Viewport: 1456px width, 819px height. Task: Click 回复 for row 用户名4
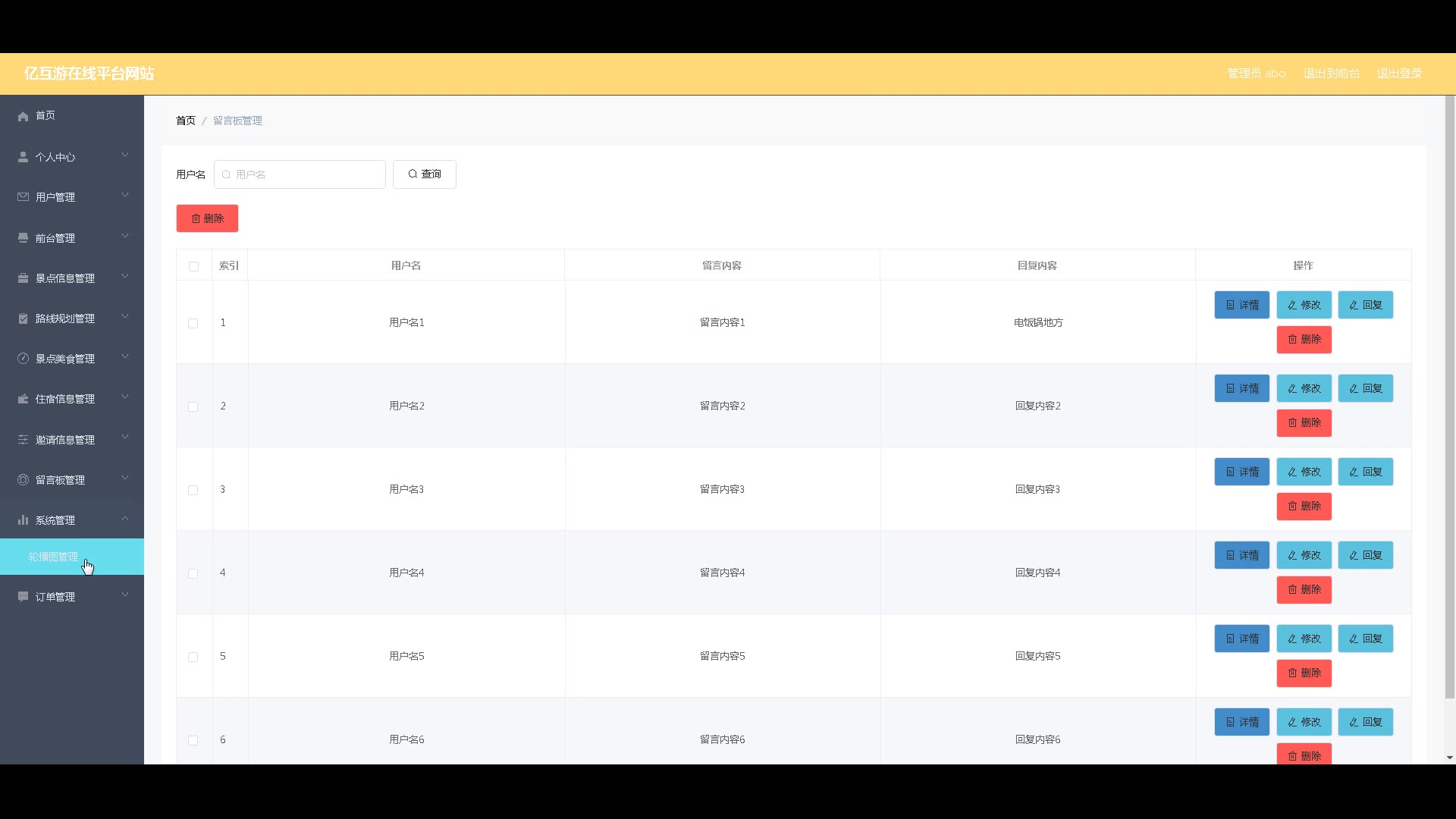coord(1365,555)
